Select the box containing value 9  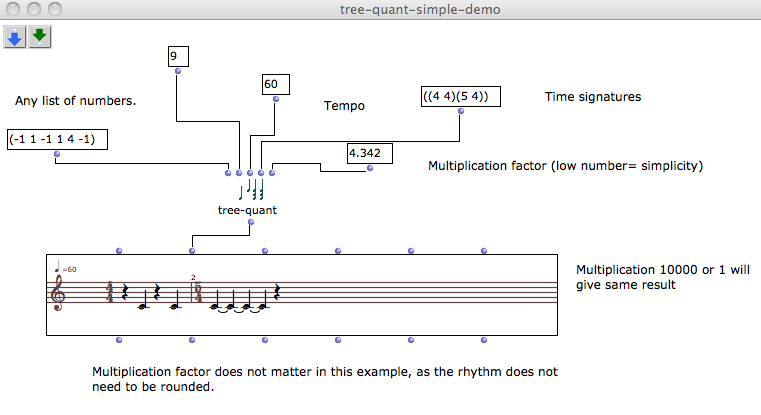(178, 57)
